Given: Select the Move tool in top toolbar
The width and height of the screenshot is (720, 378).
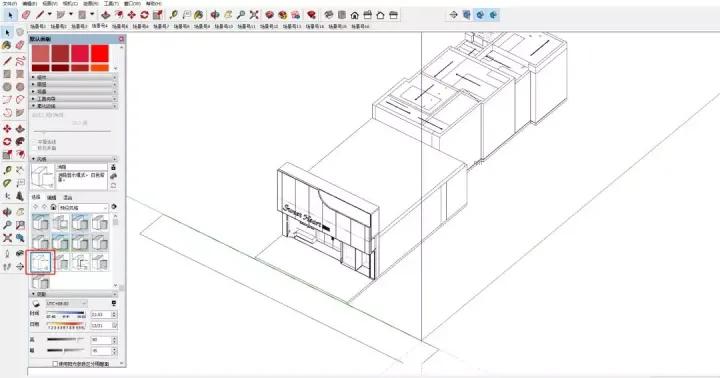Looking at the screenshot, I should (x=131, y=15).
